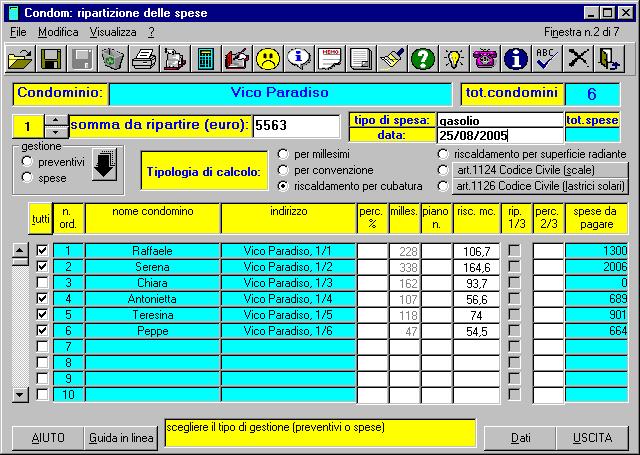Click the printer icon in toolbar

144,59
